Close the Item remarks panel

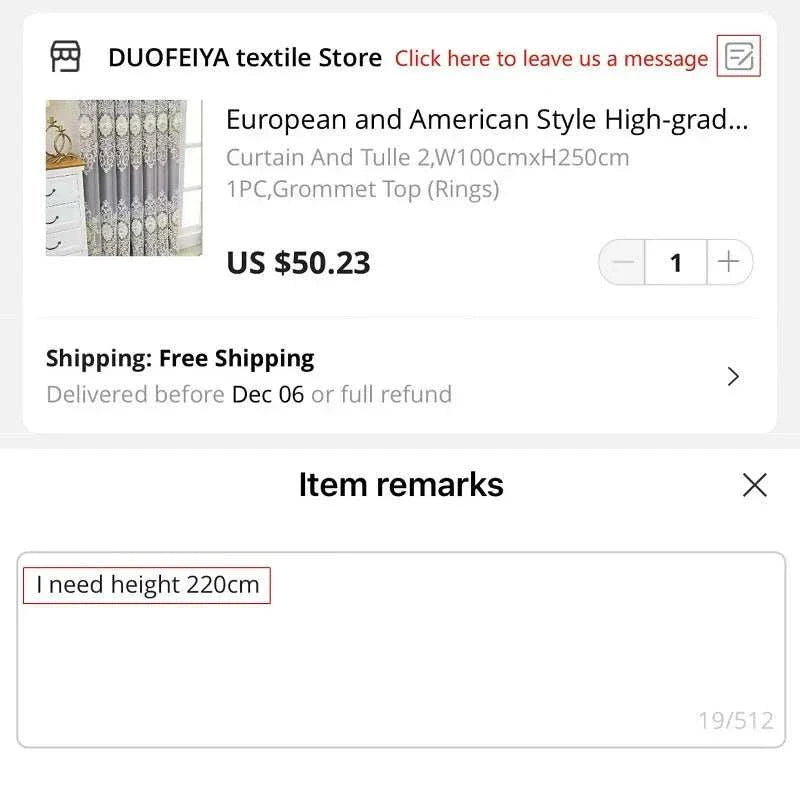[x=755, y=485]
